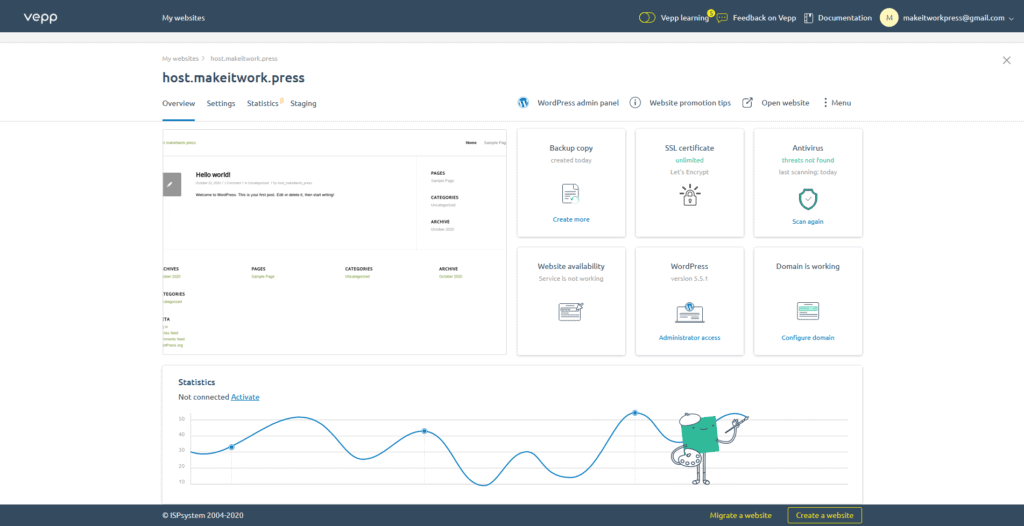Open Website promotion tips

click(690, 103)
